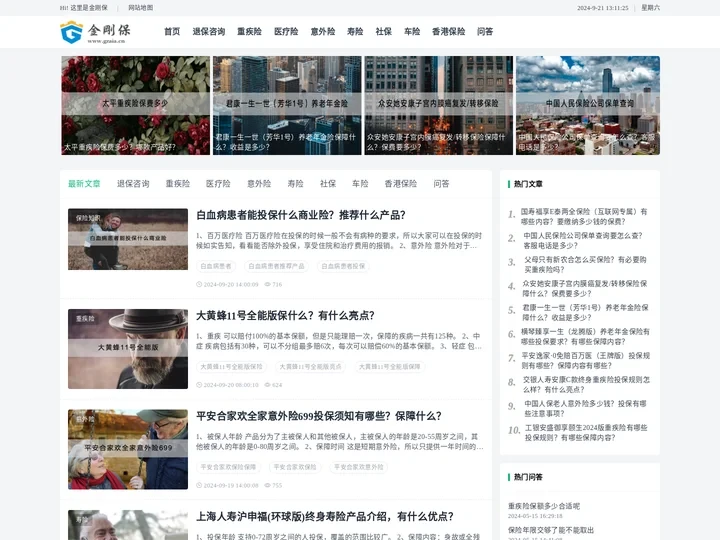Open hot article 5 君康一生一世养老年金险
The height and width of the screenshot is (540, 720).
pyautogui.click(x=585, y=312)
